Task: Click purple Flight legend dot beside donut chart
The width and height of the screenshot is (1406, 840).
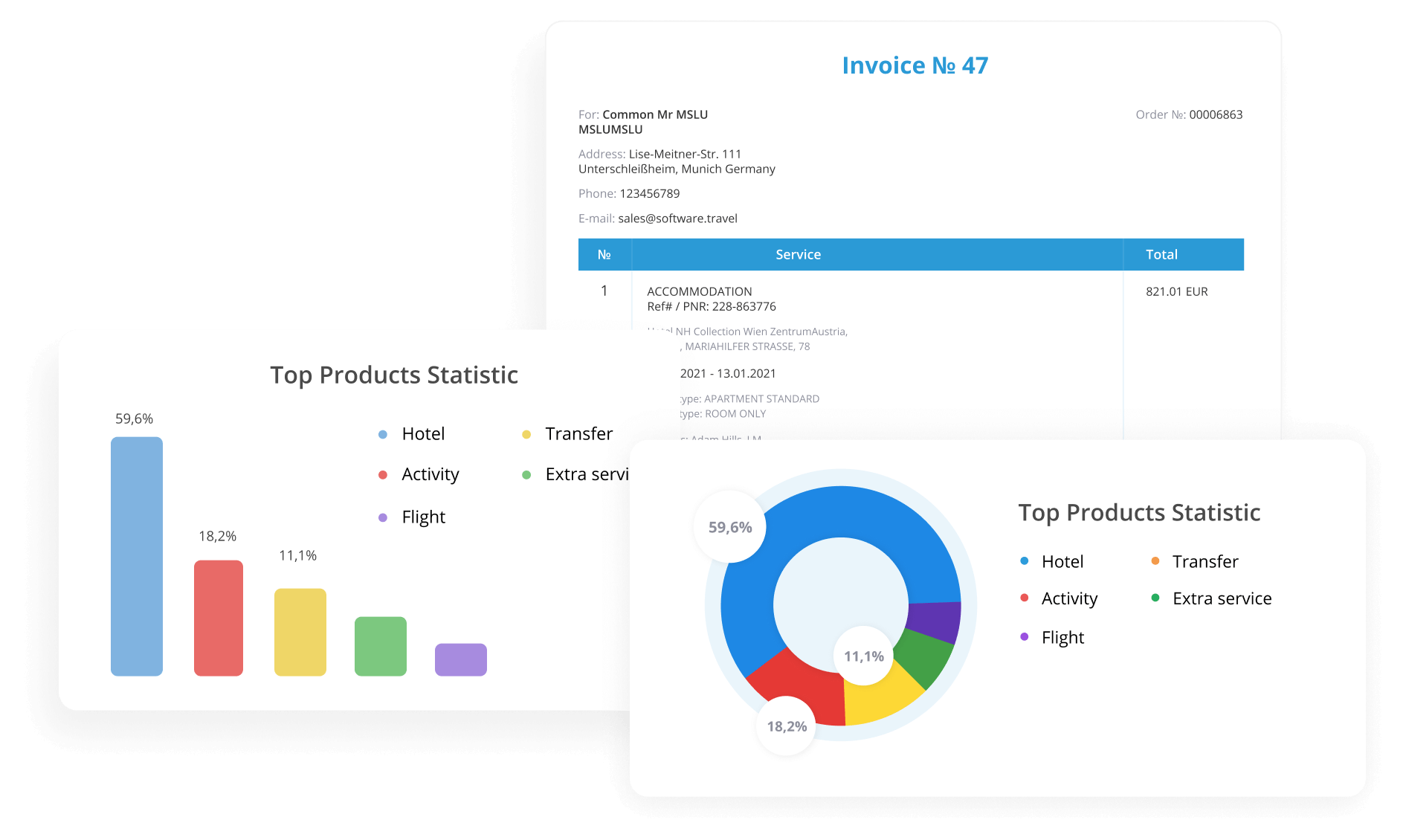Action: (x=1025, y=637)
